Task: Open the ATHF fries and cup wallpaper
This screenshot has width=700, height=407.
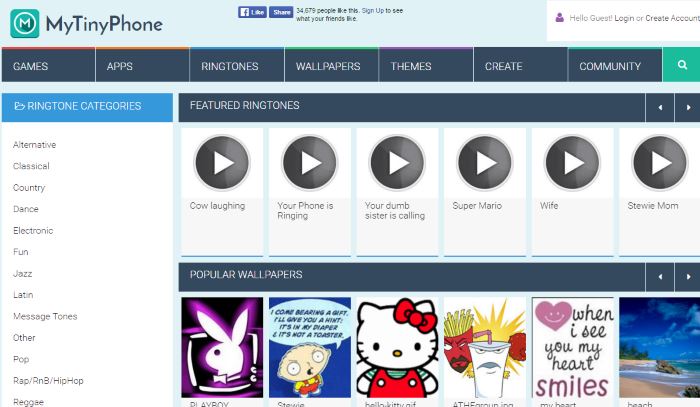Action: 485,348
